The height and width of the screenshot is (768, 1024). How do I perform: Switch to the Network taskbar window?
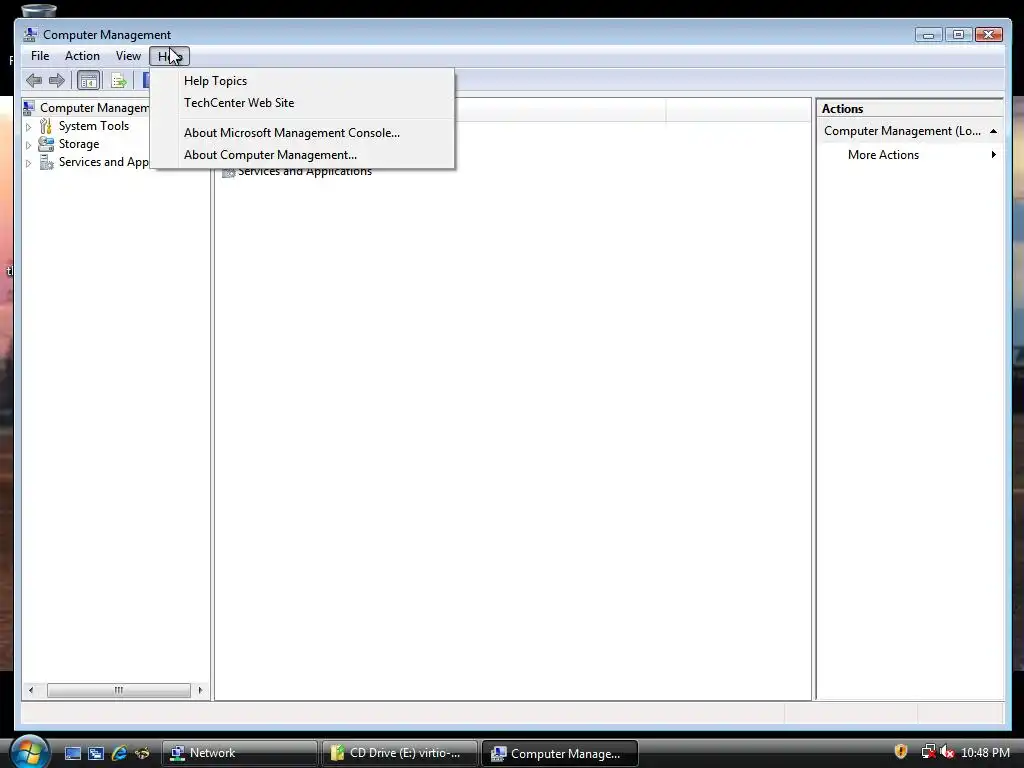(239, 753)
